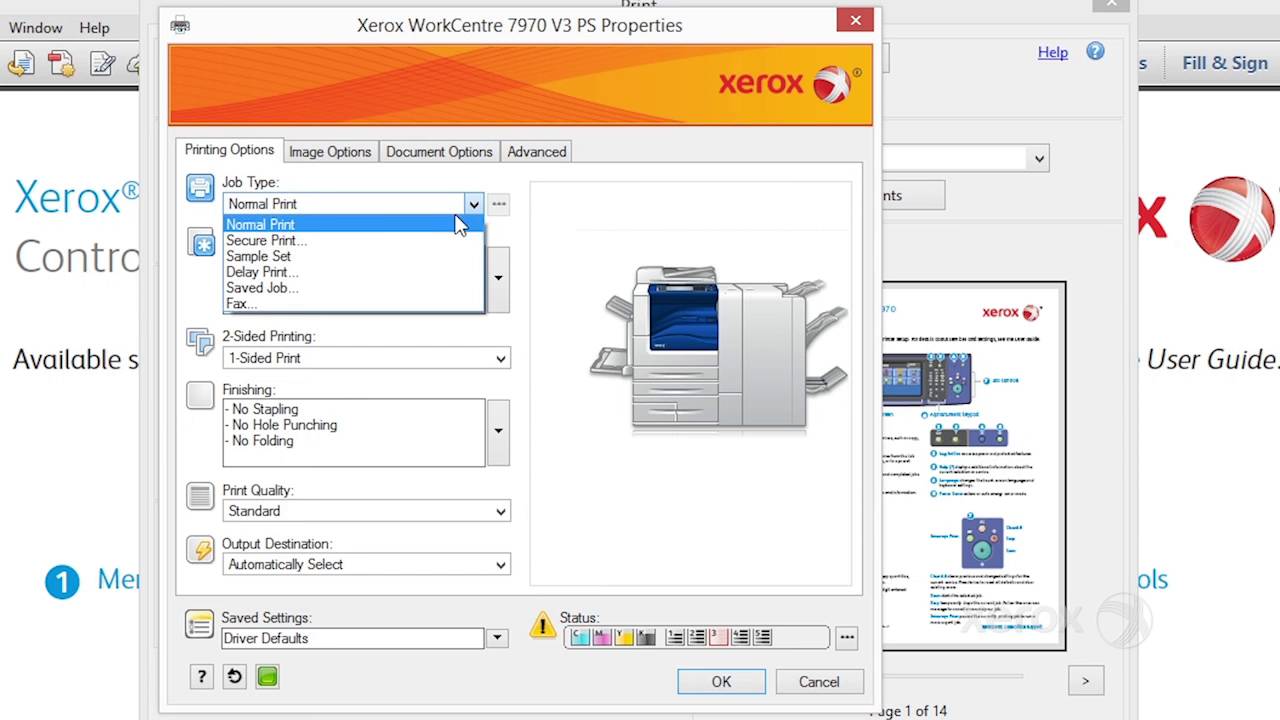The height and width of the screenshot is (720, 1280).
Task: Click the Driver Defaults saved settings field
Action: tap(353, 638)
